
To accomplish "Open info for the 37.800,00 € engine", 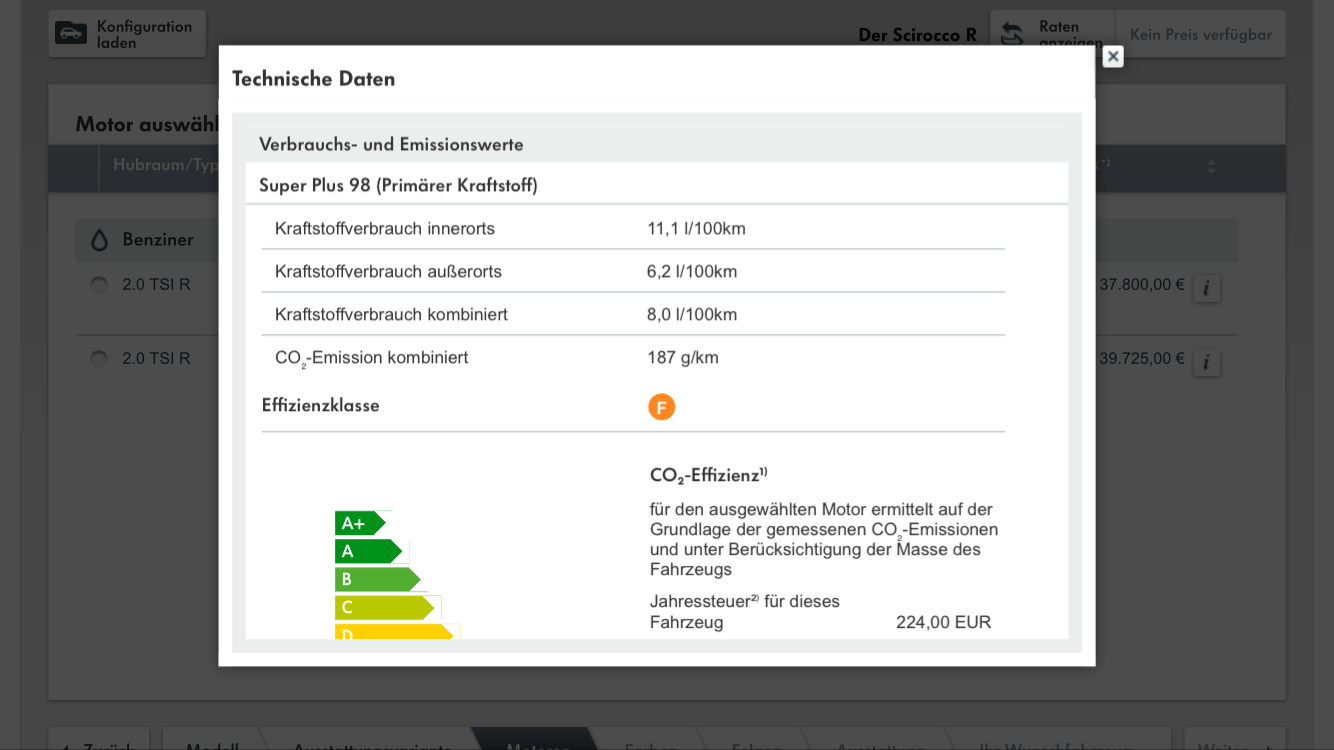I will pyautogui.click(x=1206, y=289).
